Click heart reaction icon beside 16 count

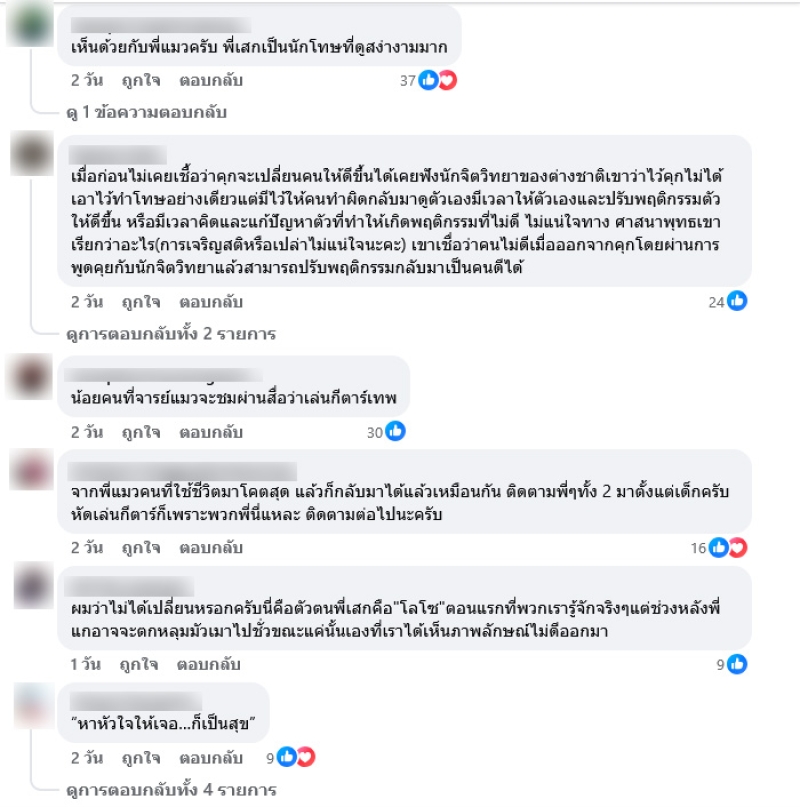point(738,548)
